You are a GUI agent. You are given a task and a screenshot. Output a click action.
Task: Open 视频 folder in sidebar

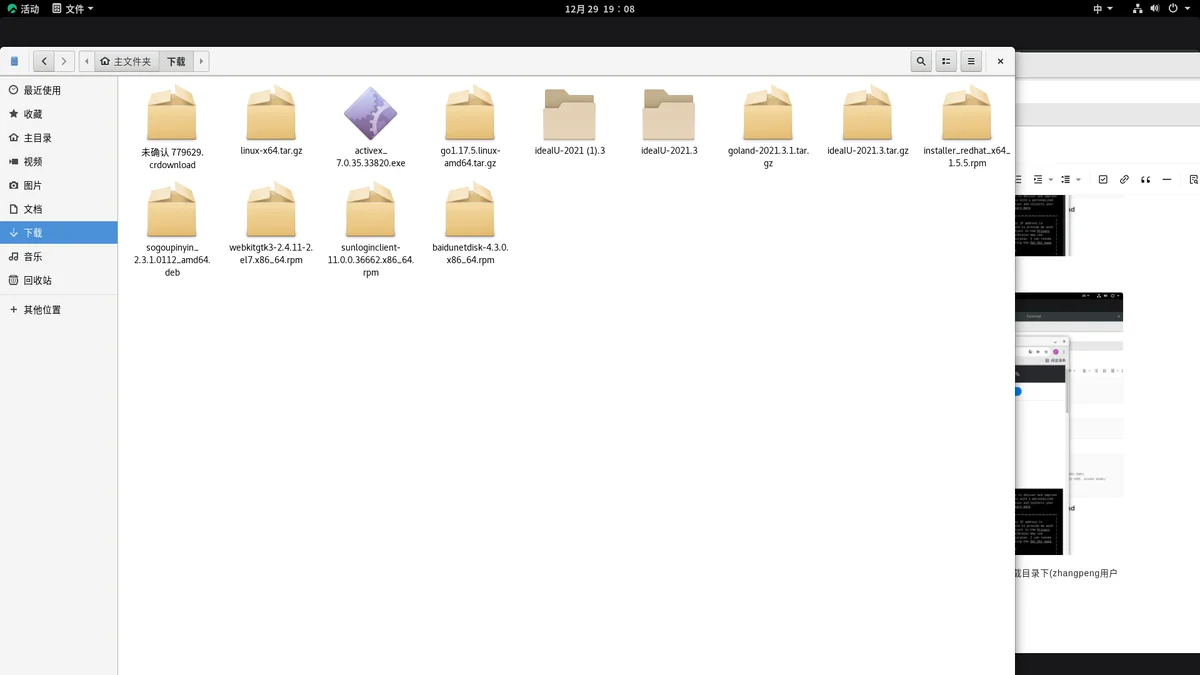59,161
